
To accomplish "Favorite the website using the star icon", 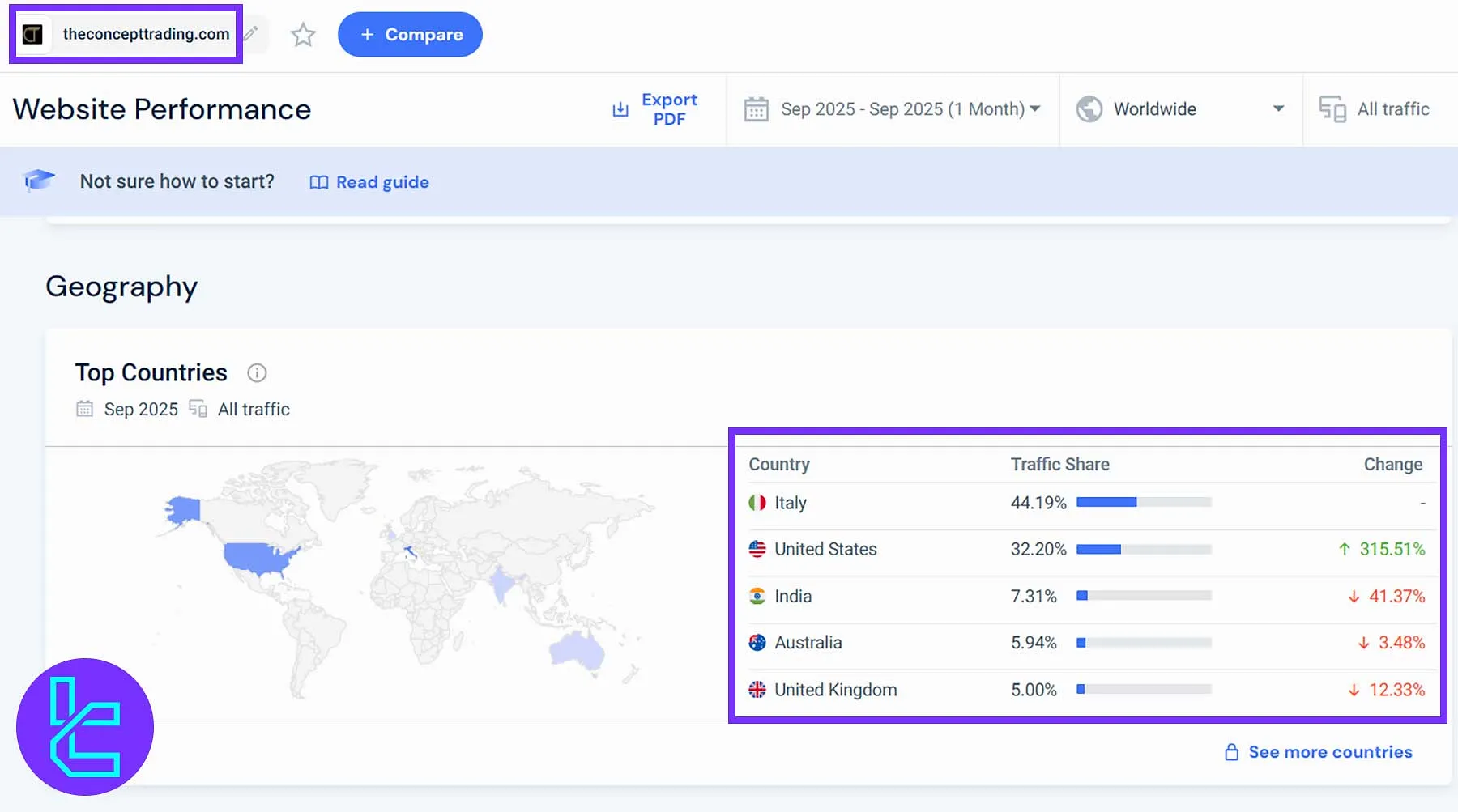I will point(302,35).
